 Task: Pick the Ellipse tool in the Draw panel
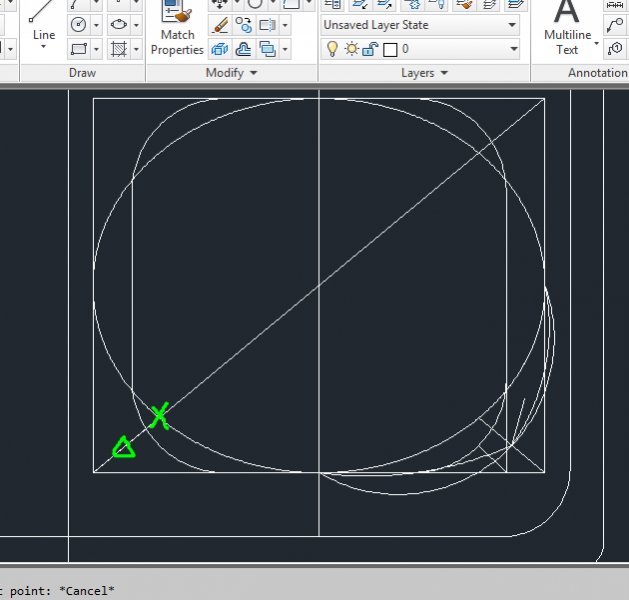(118, 25)
